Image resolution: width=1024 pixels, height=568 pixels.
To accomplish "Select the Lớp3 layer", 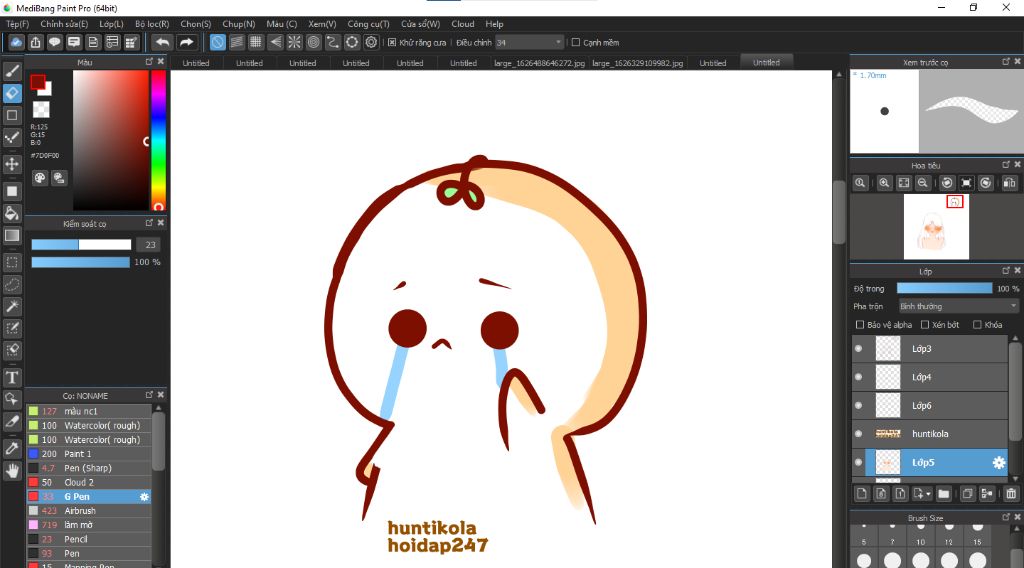I will click(930, 349).
